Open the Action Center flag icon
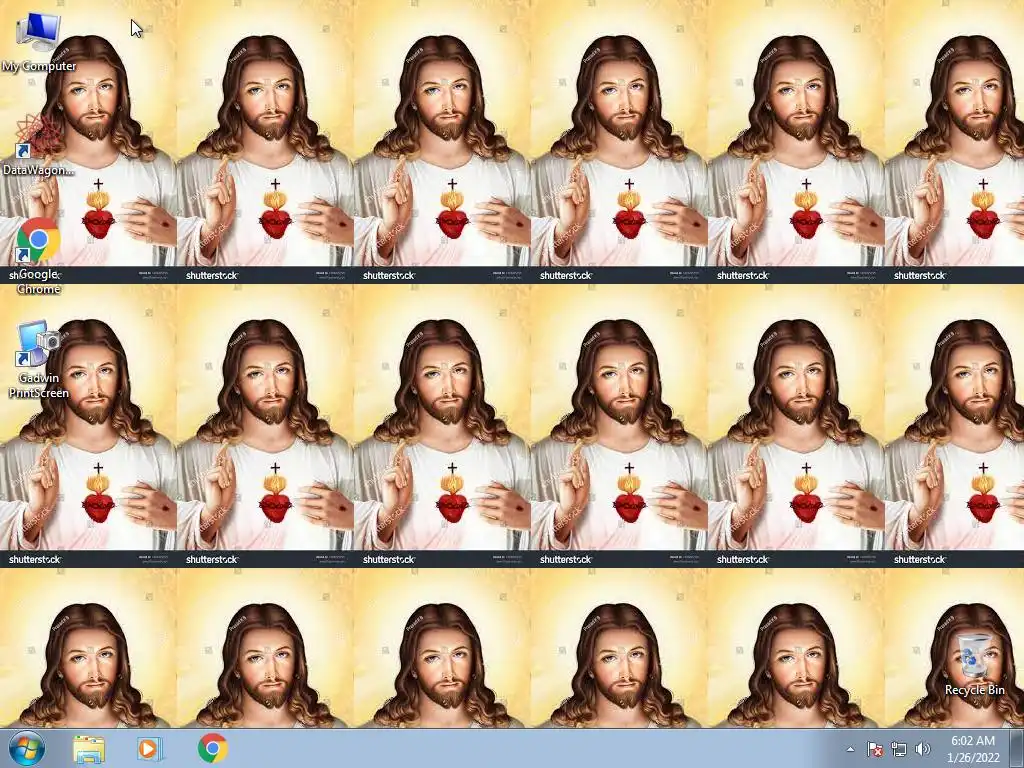The image size is (1024, 768). pos(875,750)
